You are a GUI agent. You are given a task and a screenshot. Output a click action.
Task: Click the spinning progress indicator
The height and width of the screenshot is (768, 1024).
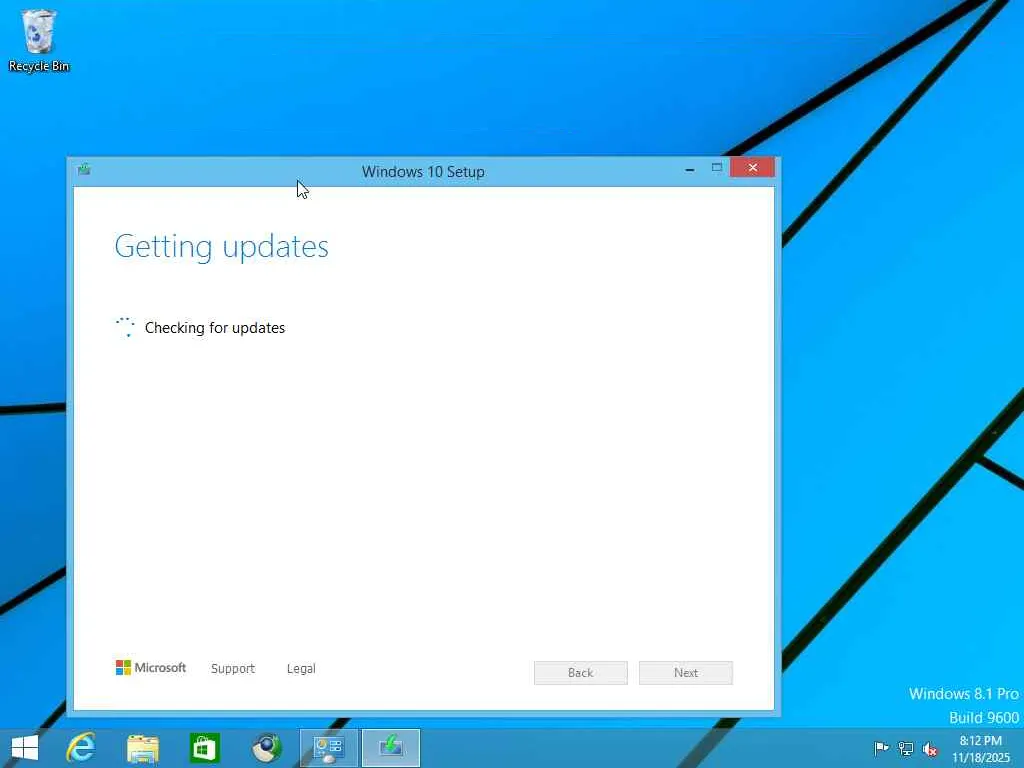[x=125, y=327]
